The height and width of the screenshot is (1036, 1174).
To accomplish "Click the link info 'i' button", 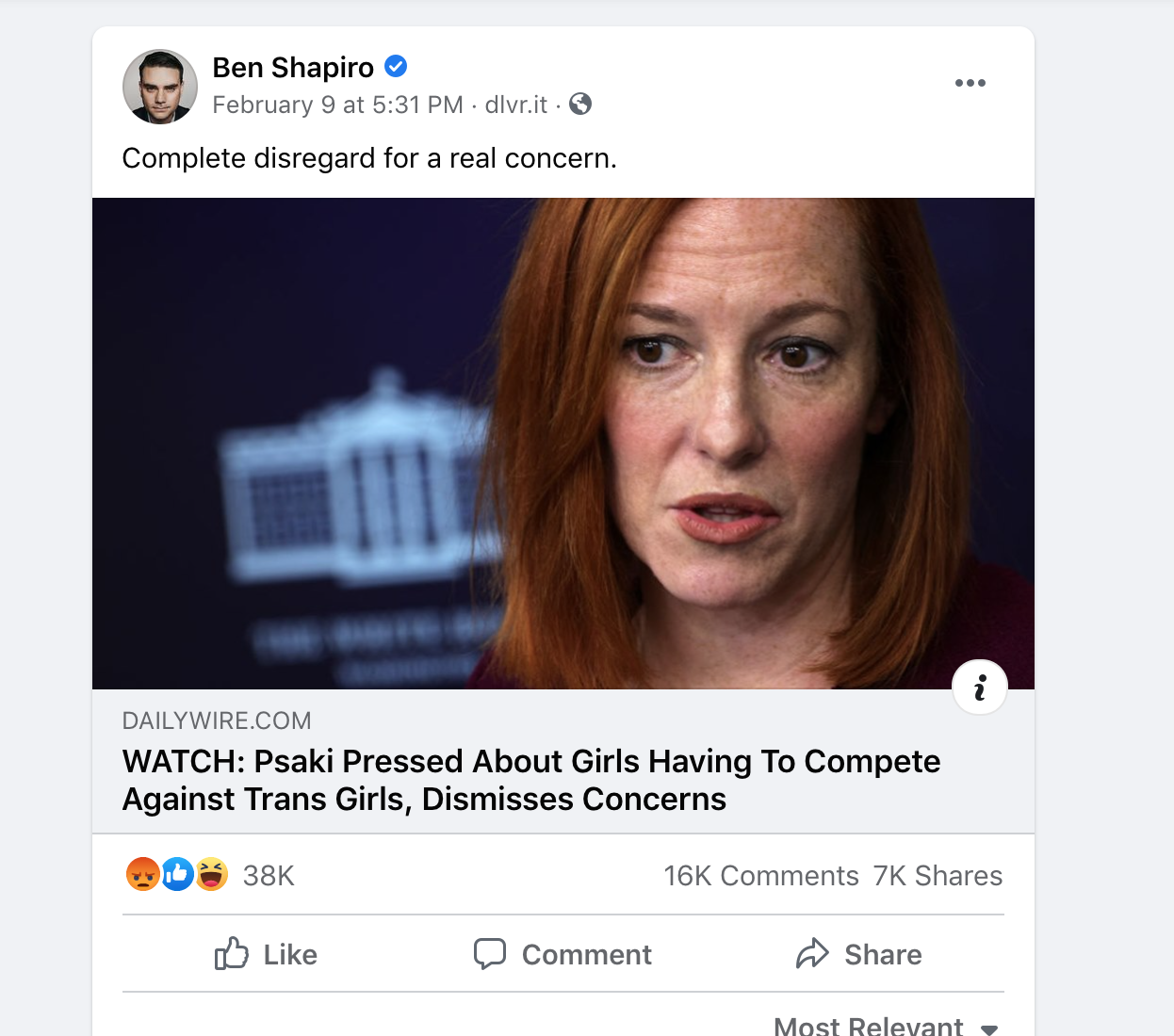I will tap(980, 688).
